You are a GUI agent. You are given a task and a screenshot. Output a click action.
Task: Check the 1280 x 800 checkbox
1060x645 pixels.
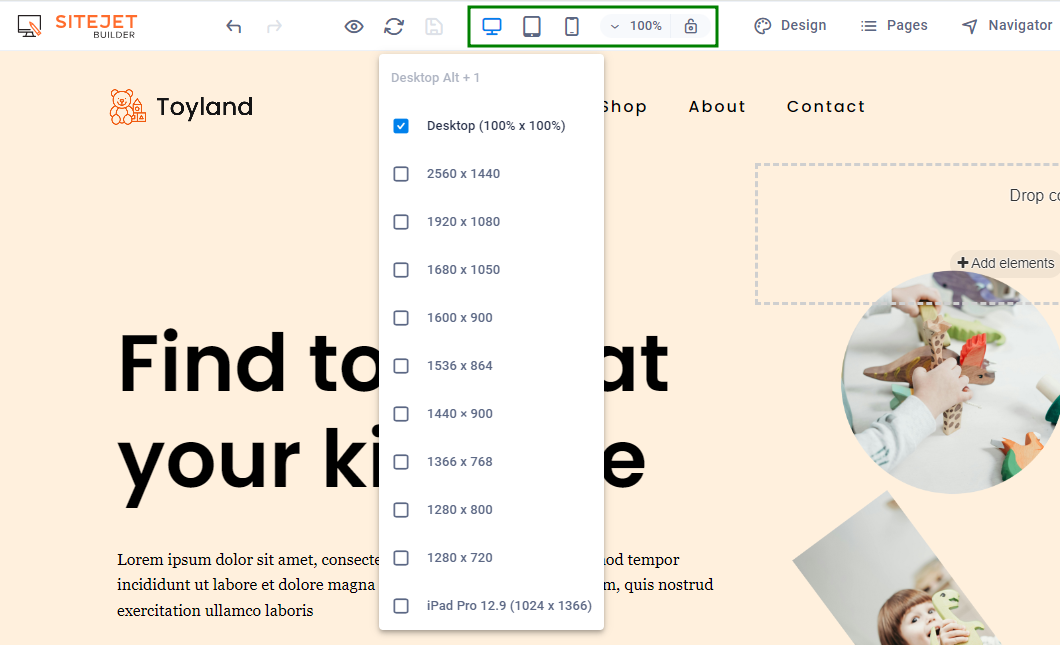pyautogui.click(x=401, y=510)
